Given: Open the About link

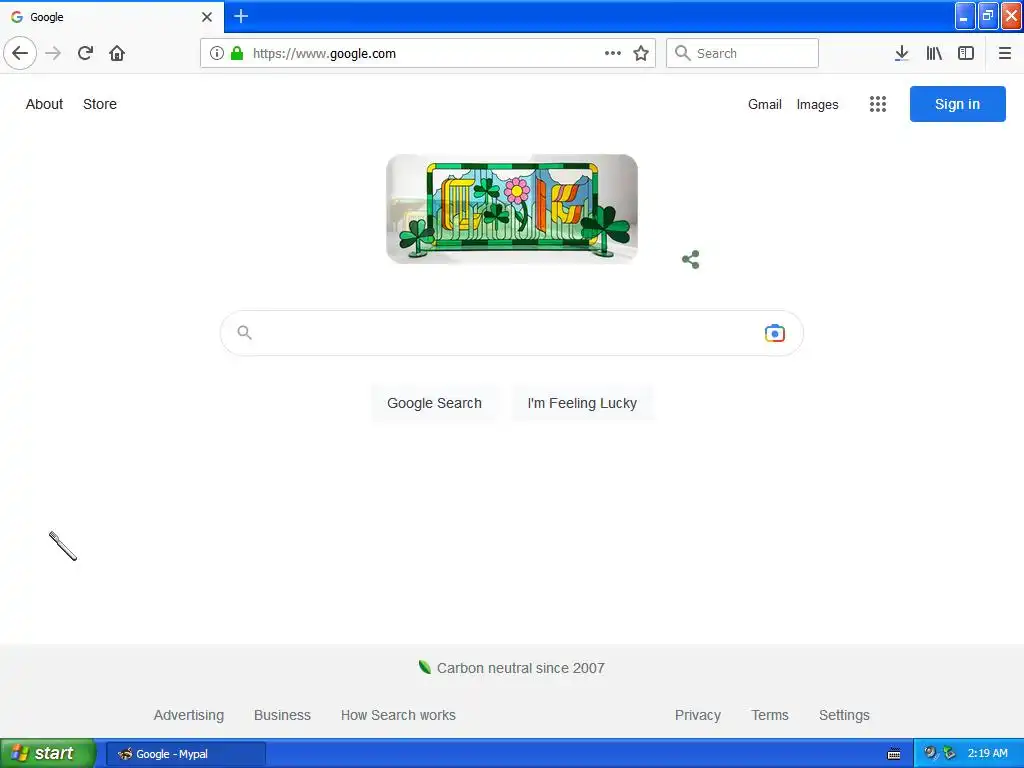Looking at the screenshot, I should tap(44, 104).
